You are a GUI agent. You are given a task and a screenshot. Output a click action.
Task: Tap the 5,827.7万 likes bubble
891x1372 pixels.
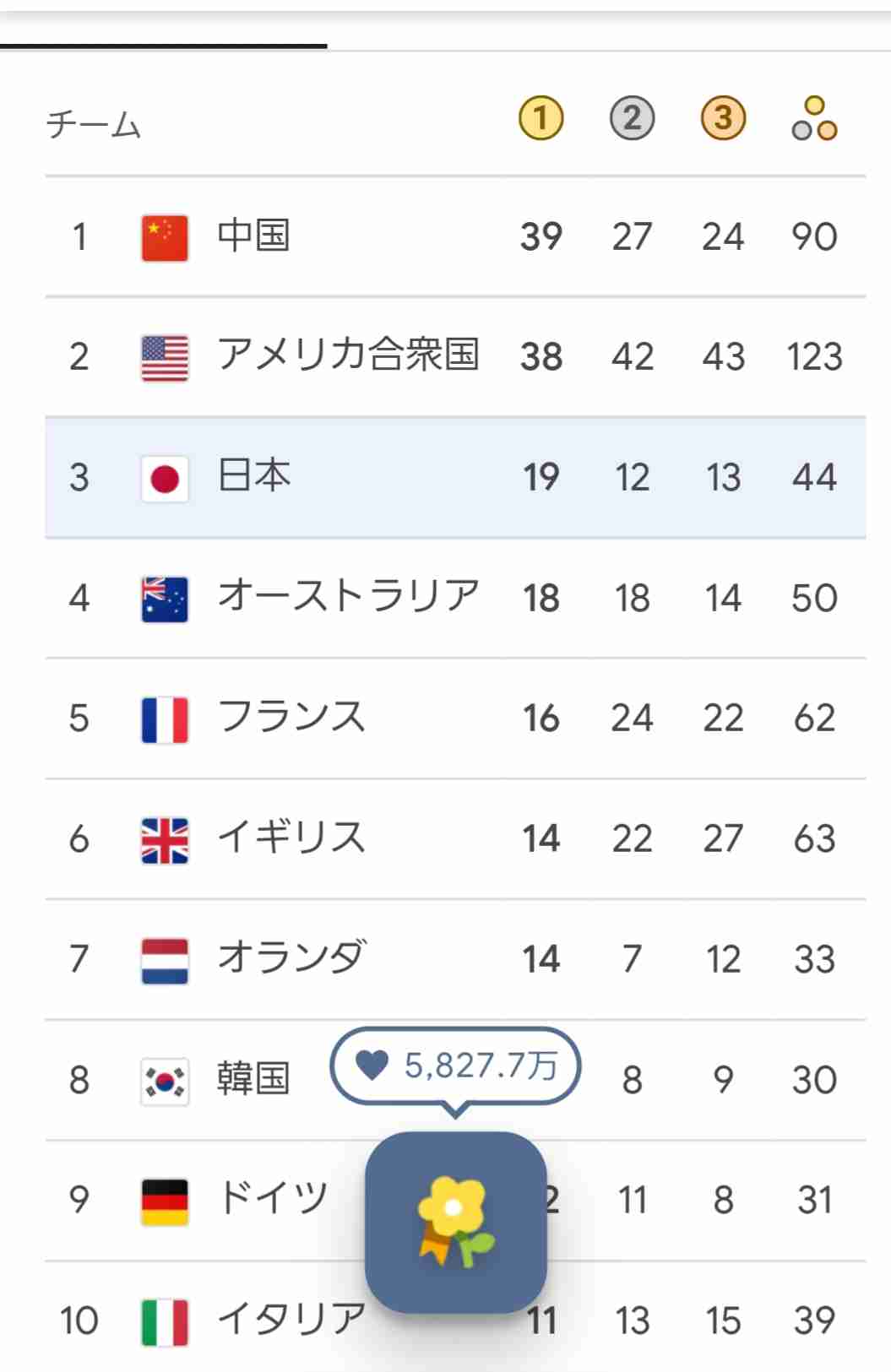tap(455, 1066)
